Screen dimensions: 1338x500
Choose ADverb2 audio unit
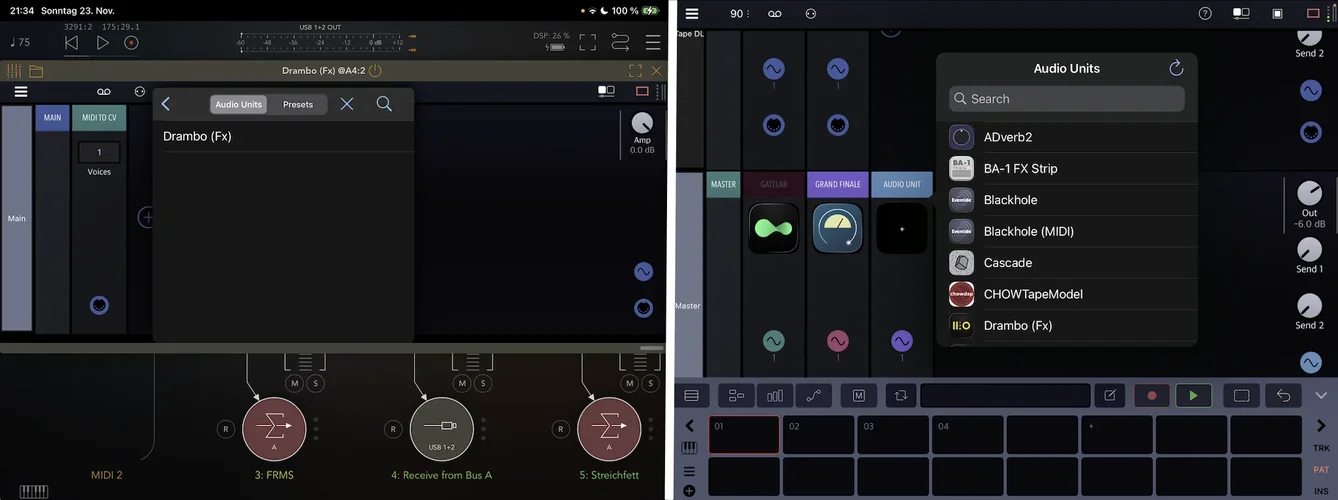[x=1066, y=137]
